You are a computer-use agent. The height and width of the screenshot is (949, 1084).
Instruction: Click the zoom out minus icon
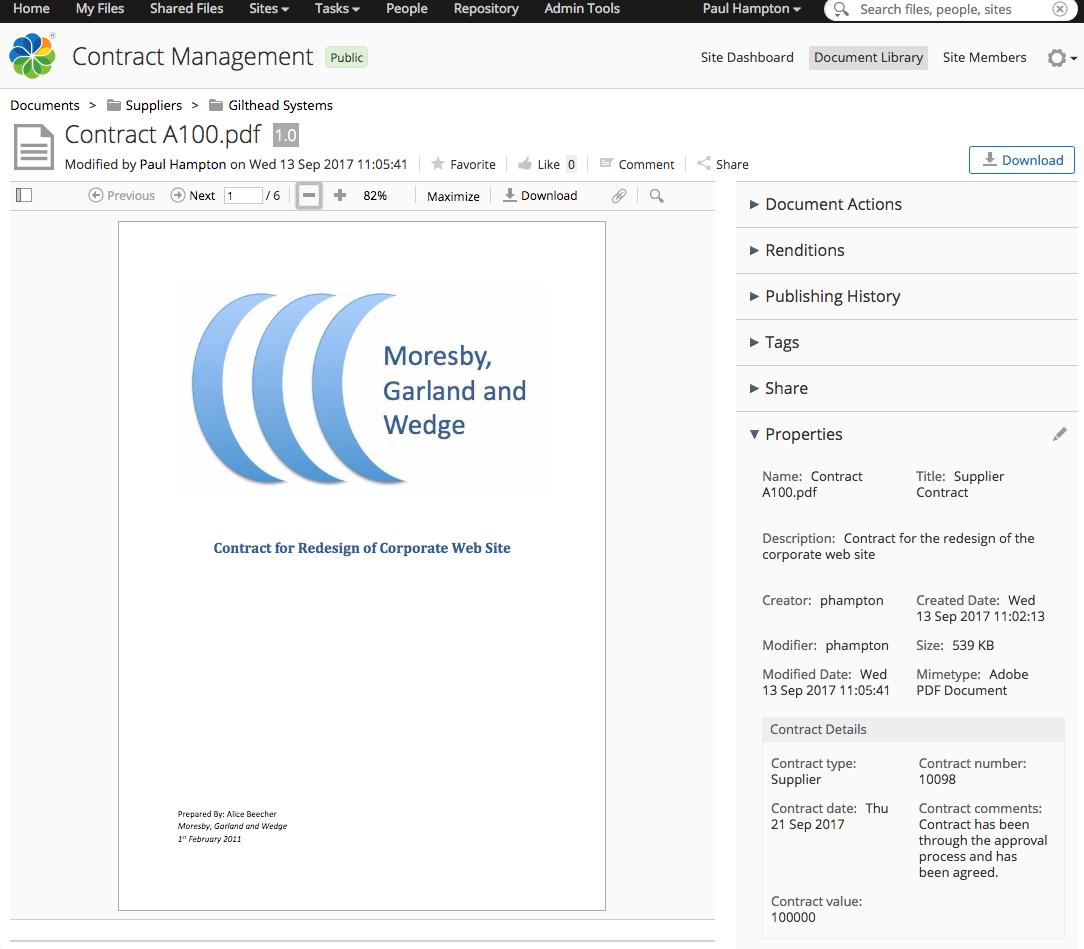(x=310, y=196)
